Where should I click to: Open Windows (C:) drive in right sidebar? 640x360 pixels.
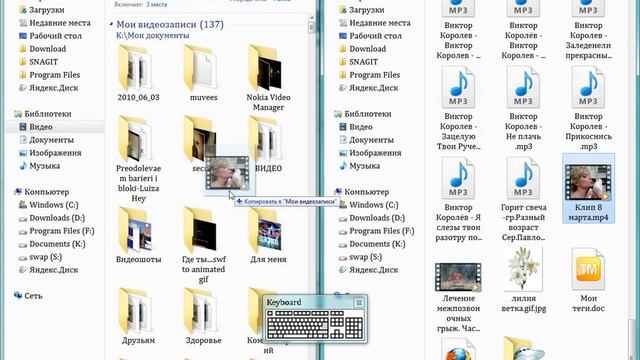tap(368, 205)
